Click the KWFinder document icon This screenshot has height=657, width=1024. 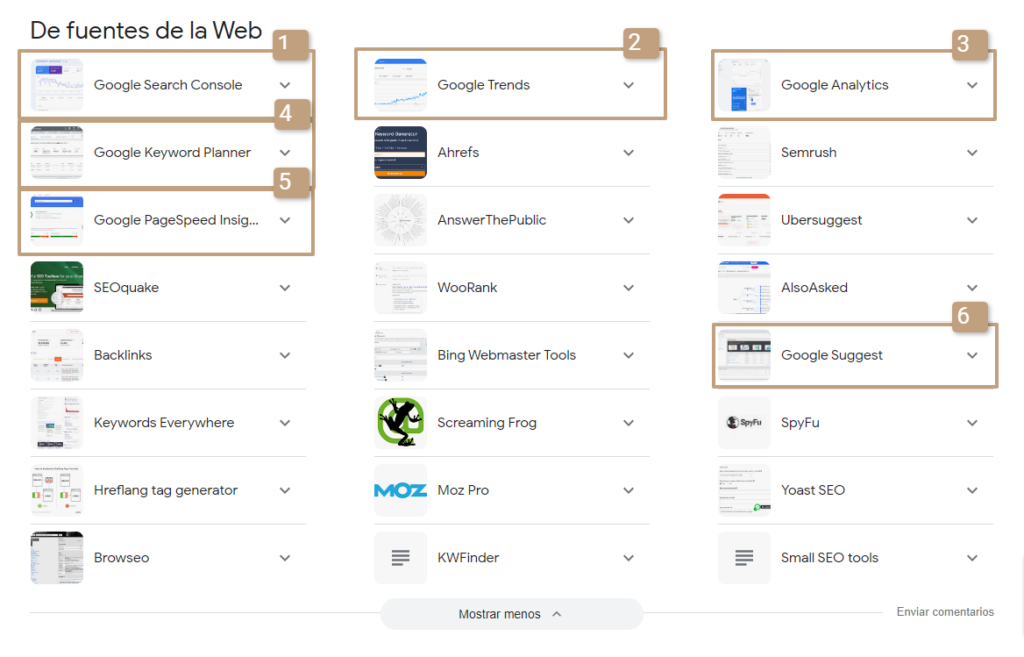(400, 558)
